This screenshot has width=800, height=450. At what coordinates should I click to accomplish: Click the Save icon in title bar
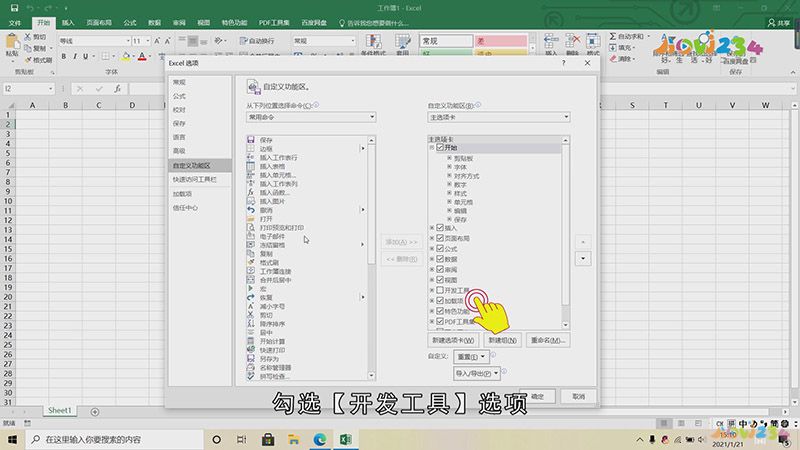[14, 8]
